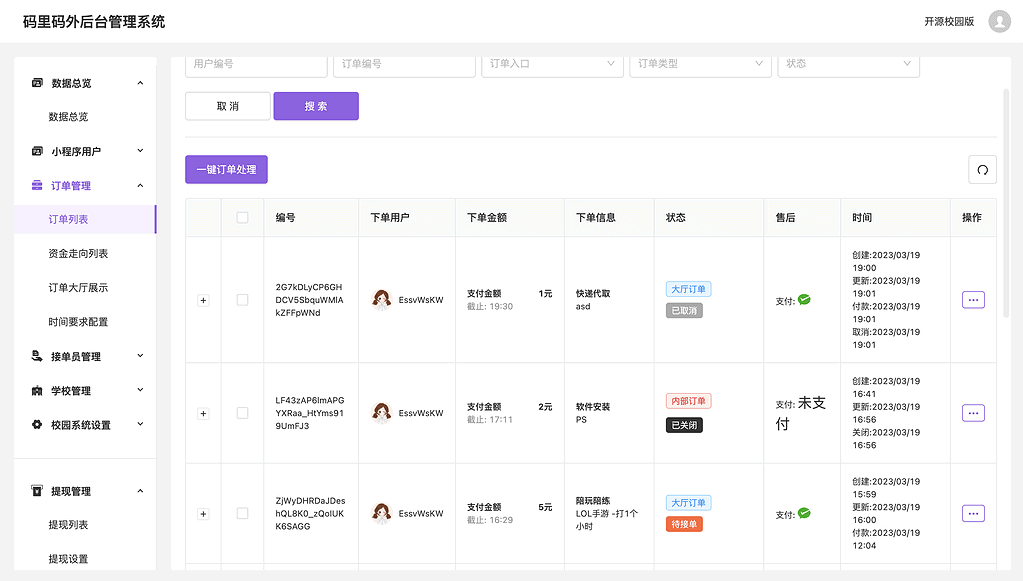
Task: Open the 状态 dropdown filter
Action: point(848,64)
